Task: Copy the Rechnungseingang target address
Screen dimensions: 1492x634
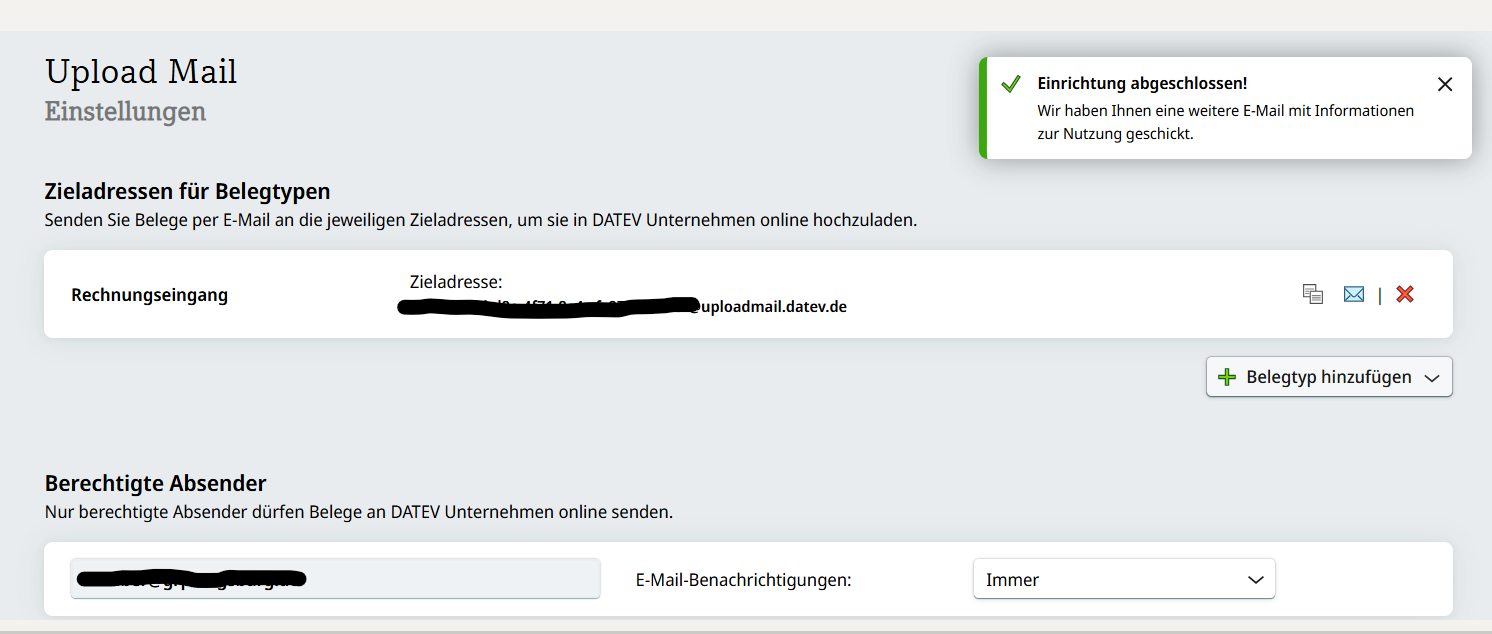Action: click(x=1312, y=294)
